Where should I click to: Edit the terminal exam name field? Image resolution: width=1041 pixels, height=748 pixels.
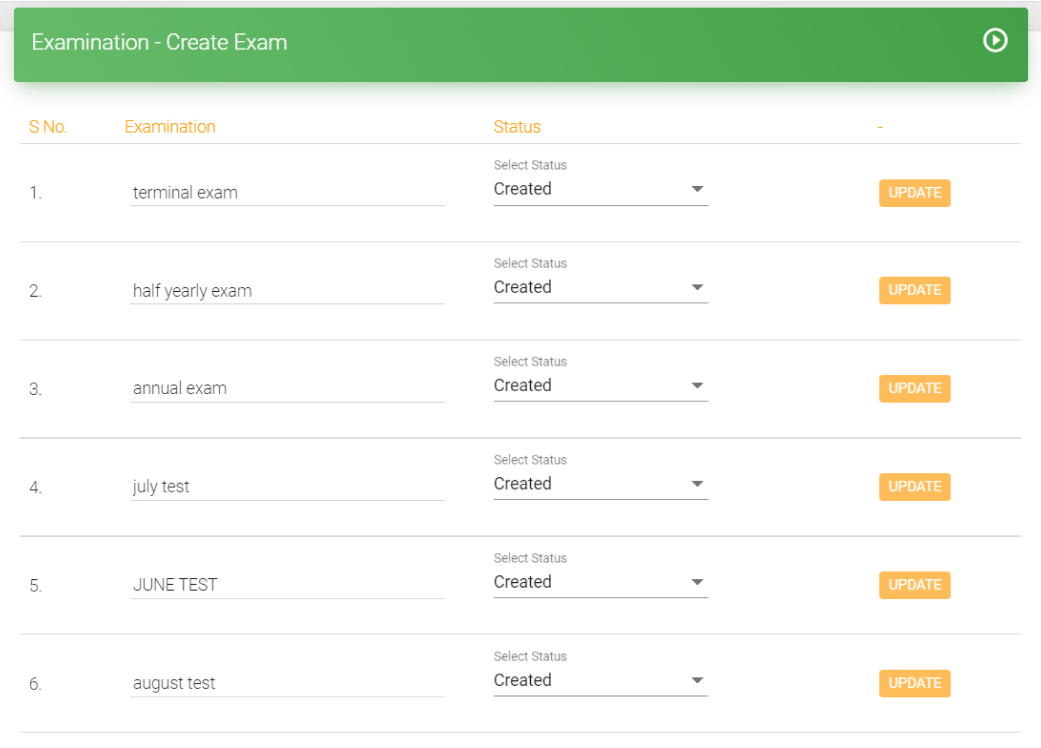coord(287,192)
